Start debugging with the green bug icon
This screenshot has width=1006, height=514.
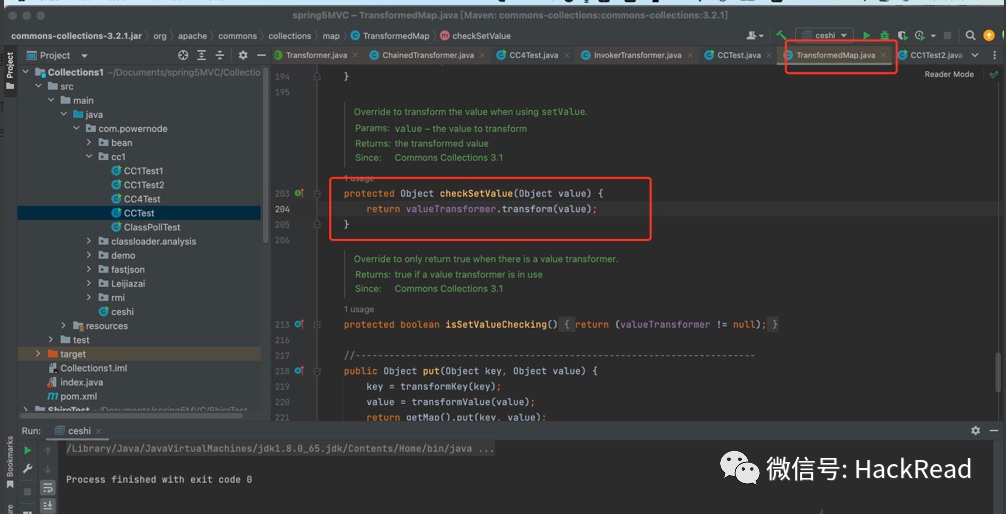point(884,36)
